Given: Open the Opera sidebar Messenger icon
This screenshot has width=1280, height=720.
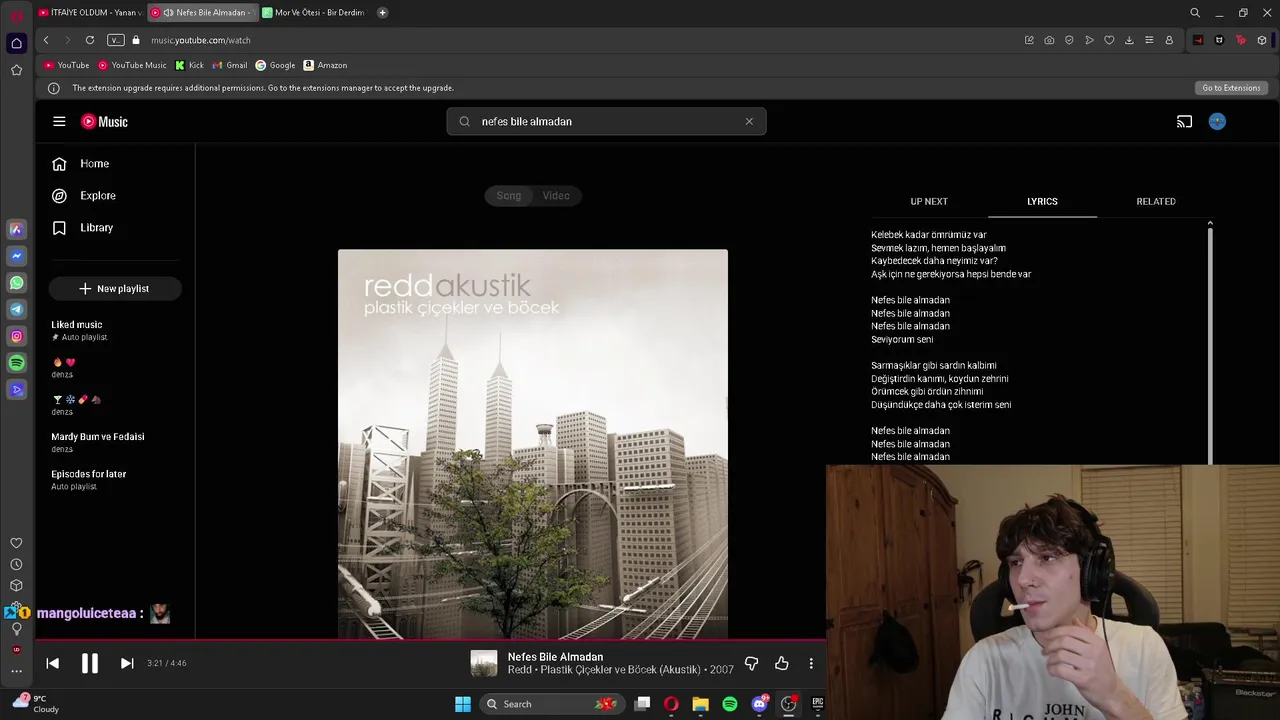Looking at the screenshot, I should point(16,256).
